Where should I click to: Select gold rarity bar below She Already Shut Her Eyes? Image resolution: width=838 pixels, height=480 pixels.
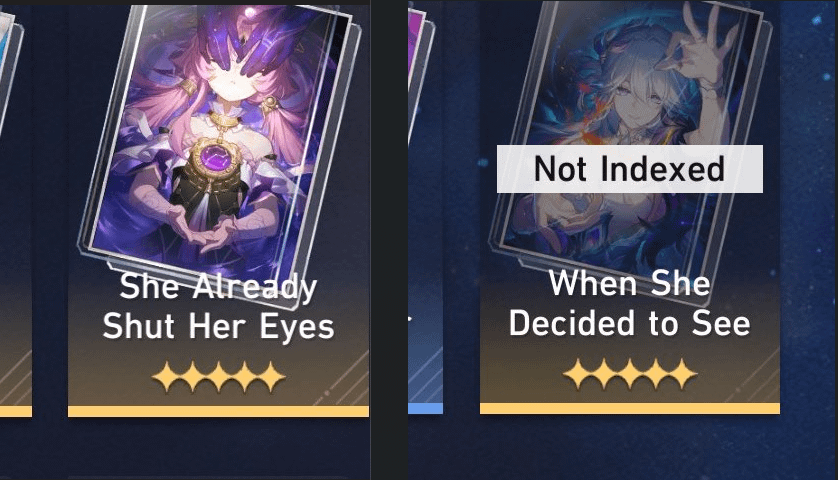218,411
